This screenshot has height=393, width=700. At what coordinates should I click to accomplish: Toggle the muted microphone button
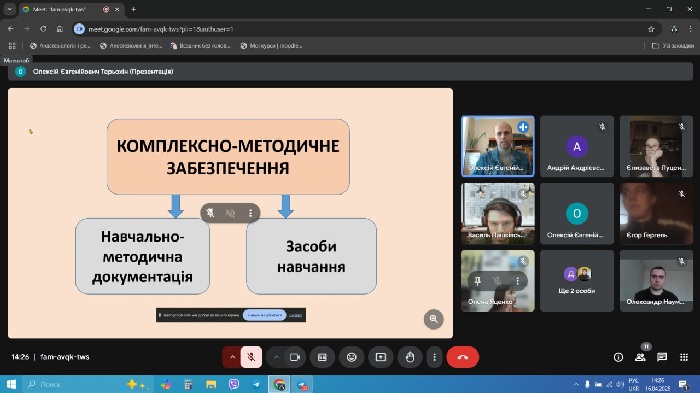click(251, 357)
